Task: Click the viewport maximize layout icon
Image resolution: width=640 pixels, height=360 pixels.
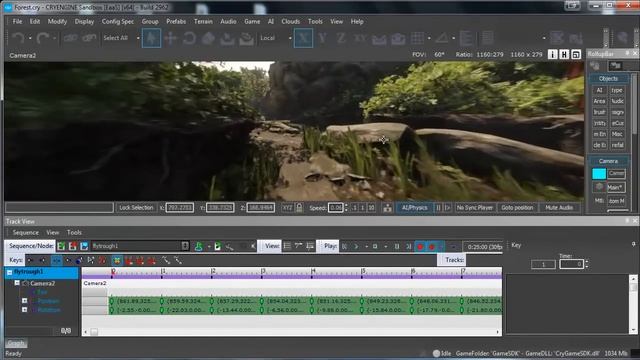Action: click(x=576, y=54)
